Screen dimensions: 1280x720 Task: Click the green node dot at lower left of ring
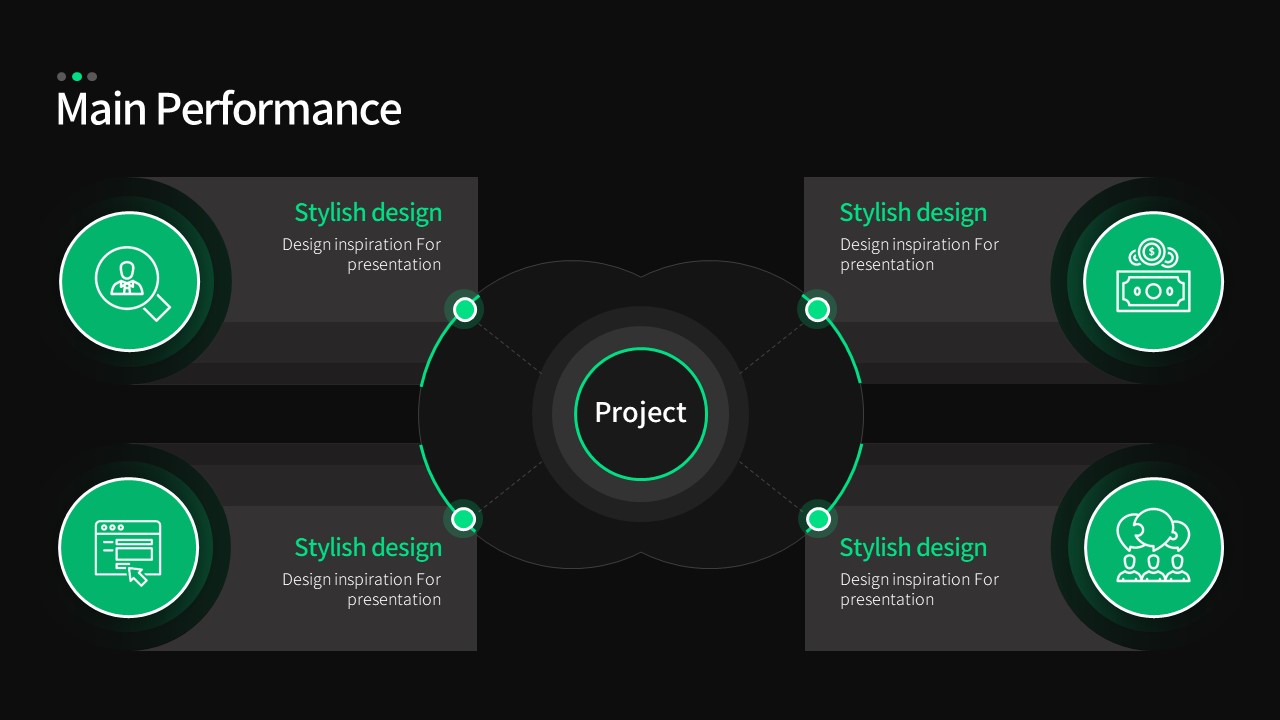tap(463, 519)
